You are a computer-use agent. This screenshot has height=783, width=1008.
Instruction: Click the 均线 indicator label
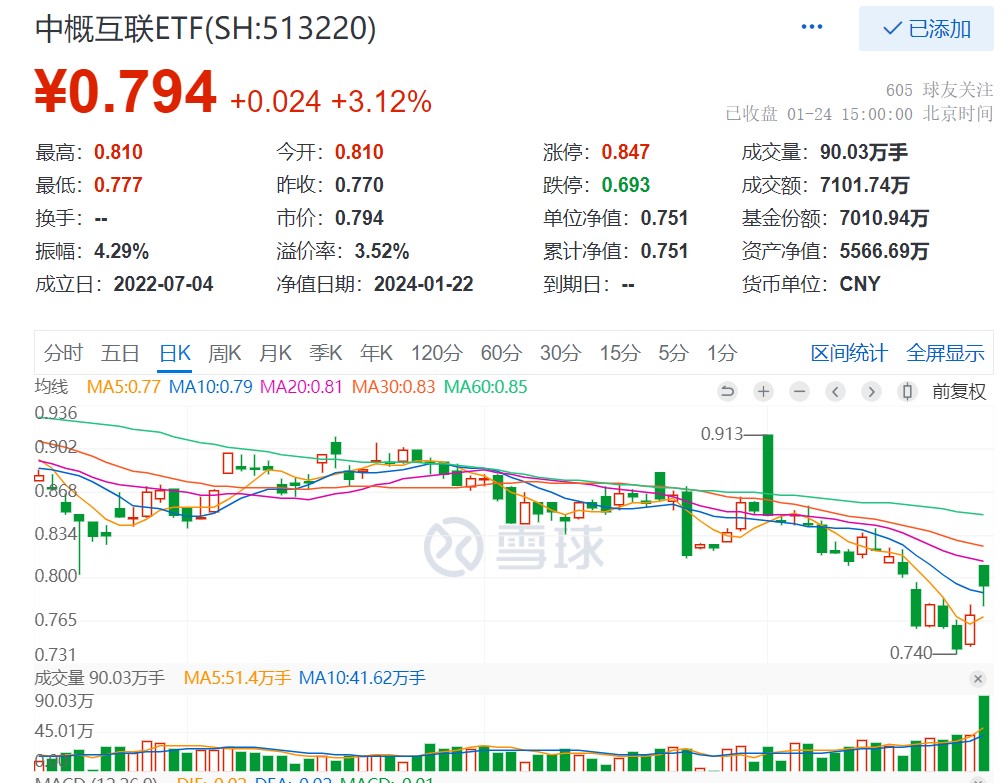pos(51,386)
